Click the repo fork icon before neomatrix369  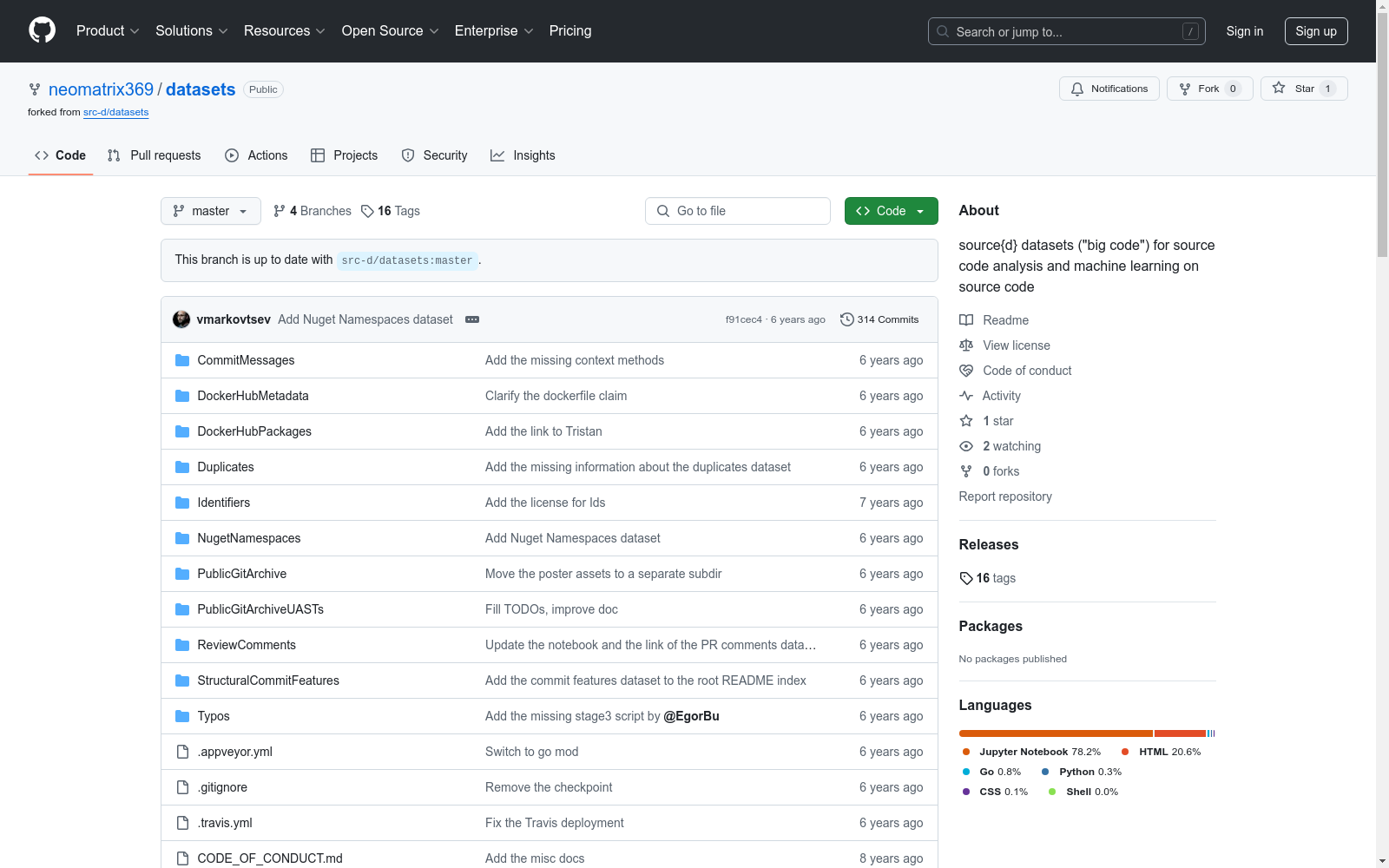click(x=35, y=89)
